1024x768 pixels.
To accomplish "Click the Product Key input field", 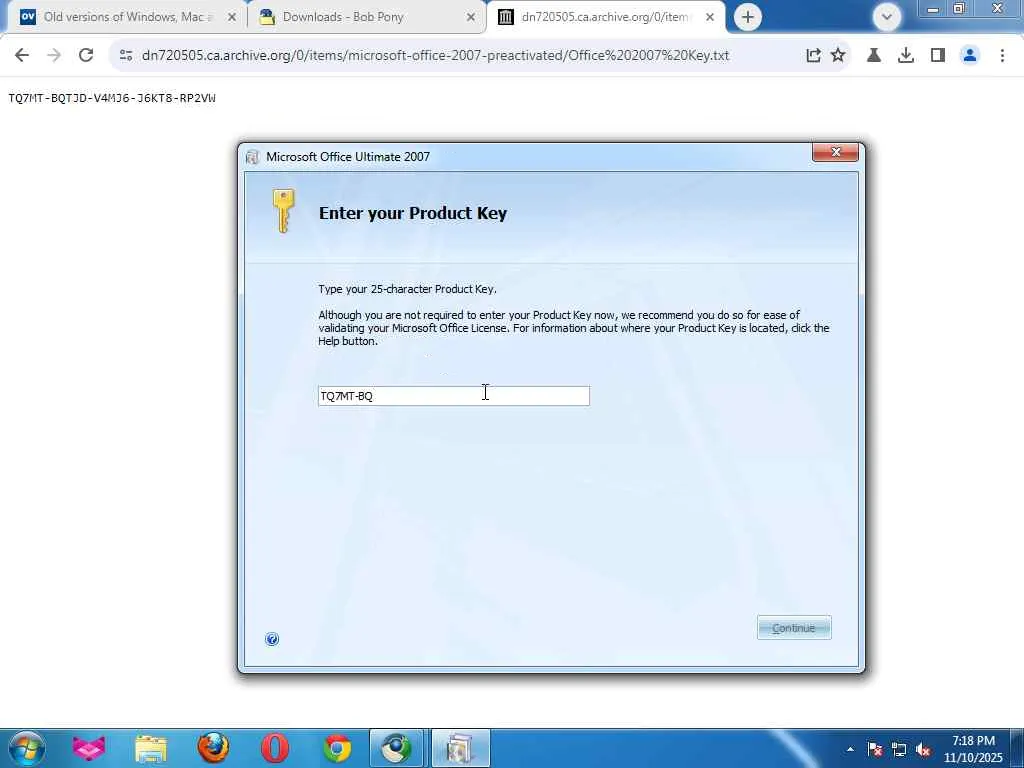I will click(x=454, y=396).
